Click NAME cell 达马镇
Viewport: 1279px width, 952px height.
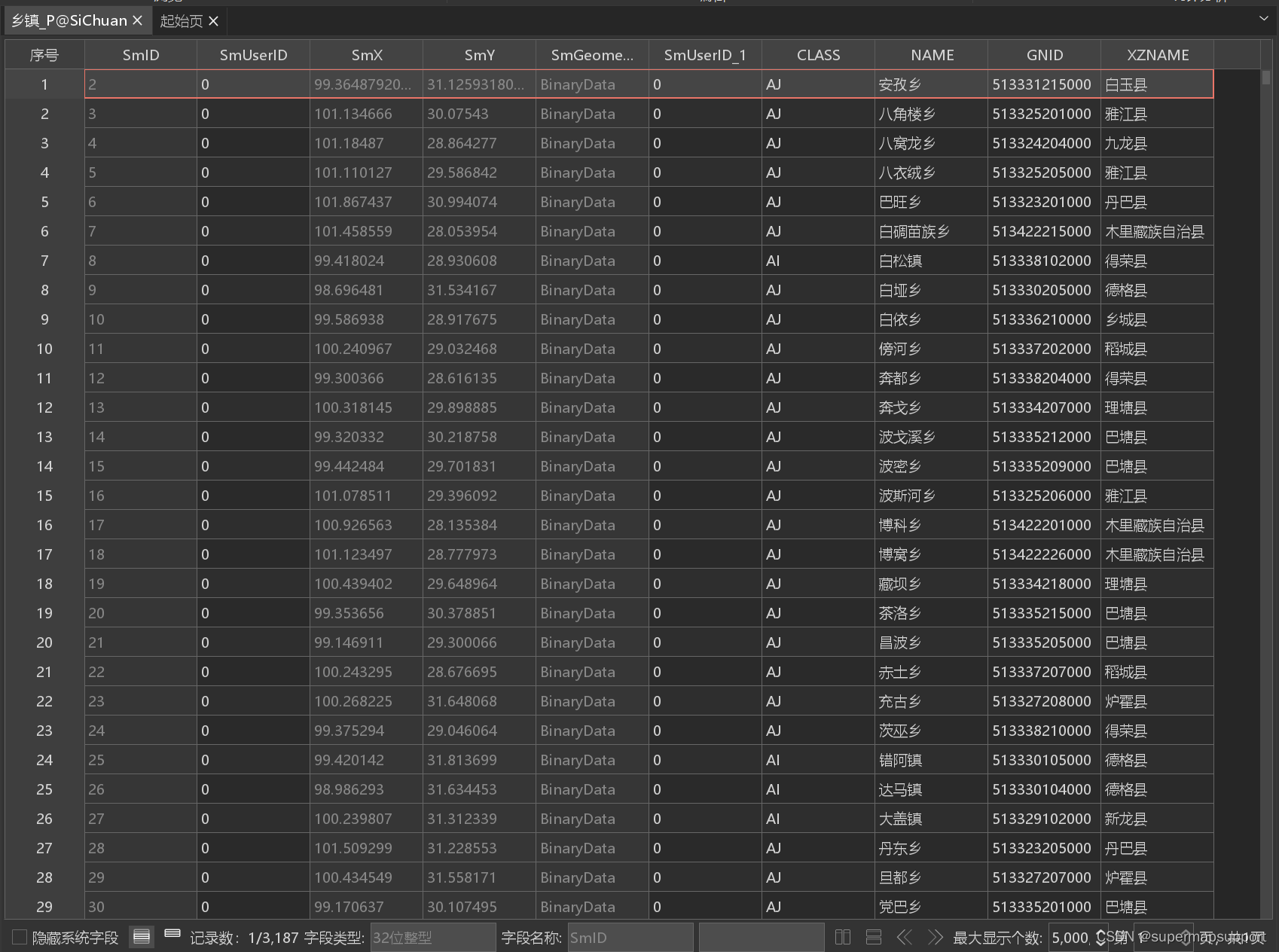pos(931,789)
